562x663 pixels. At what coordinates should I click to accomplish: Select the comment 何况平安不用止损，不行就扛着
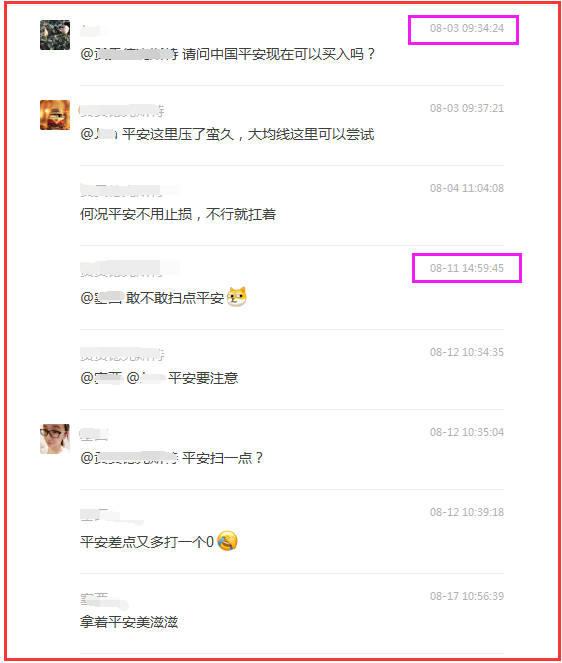point(178,214)
